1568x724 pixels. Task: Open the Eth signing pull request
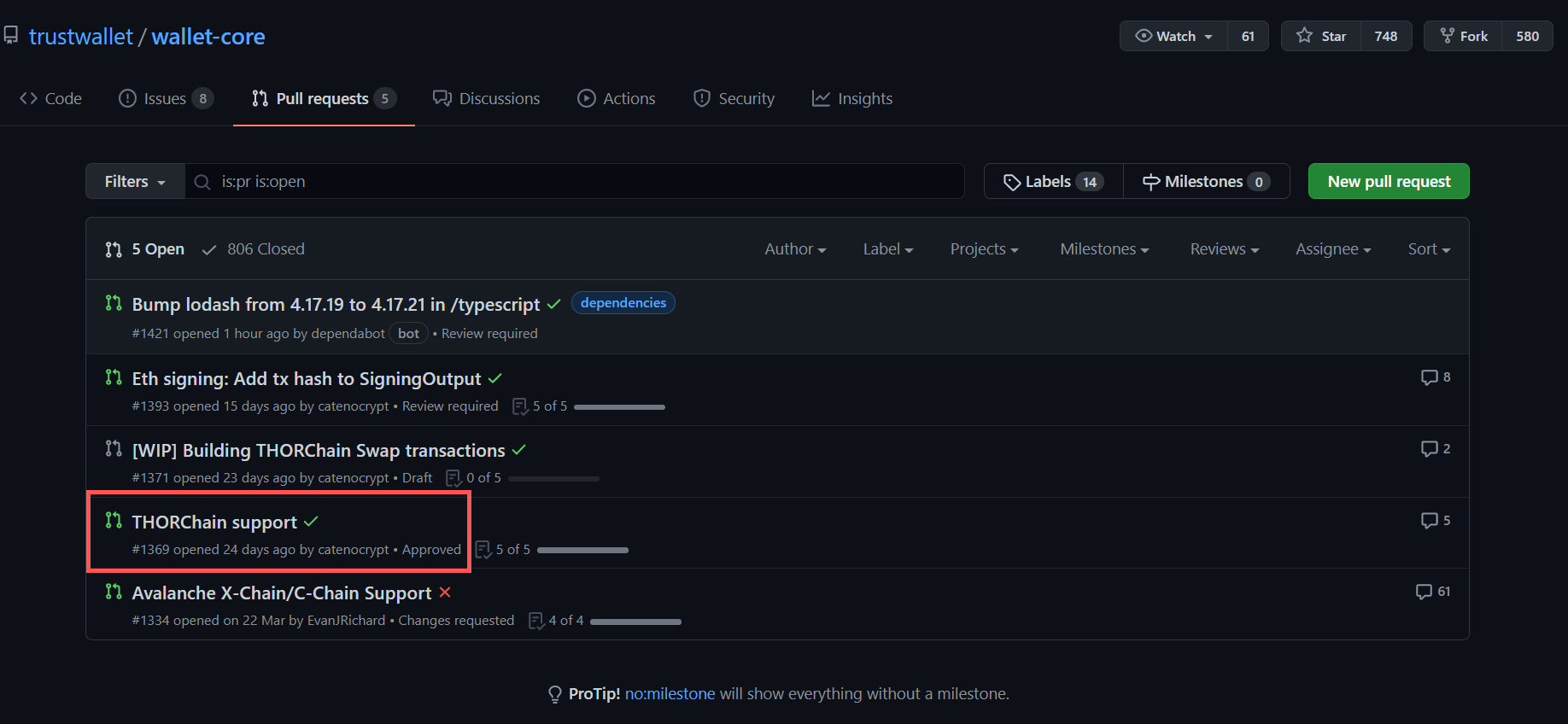(307, 378)
